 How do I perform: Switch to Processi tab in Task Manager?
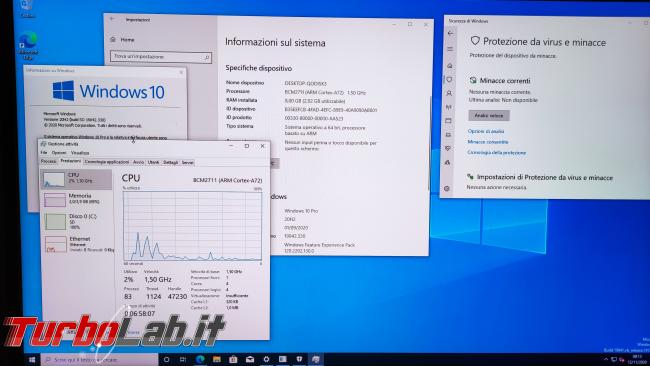(x=49, y=162)
